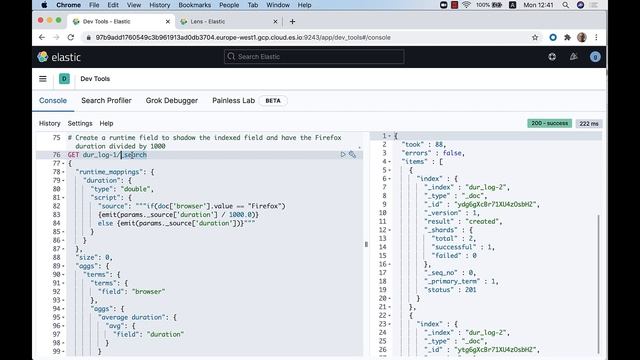This screenshot has width=640, height=360.
Task: Collapse index fold at response line 6
Action: (389, 179)
